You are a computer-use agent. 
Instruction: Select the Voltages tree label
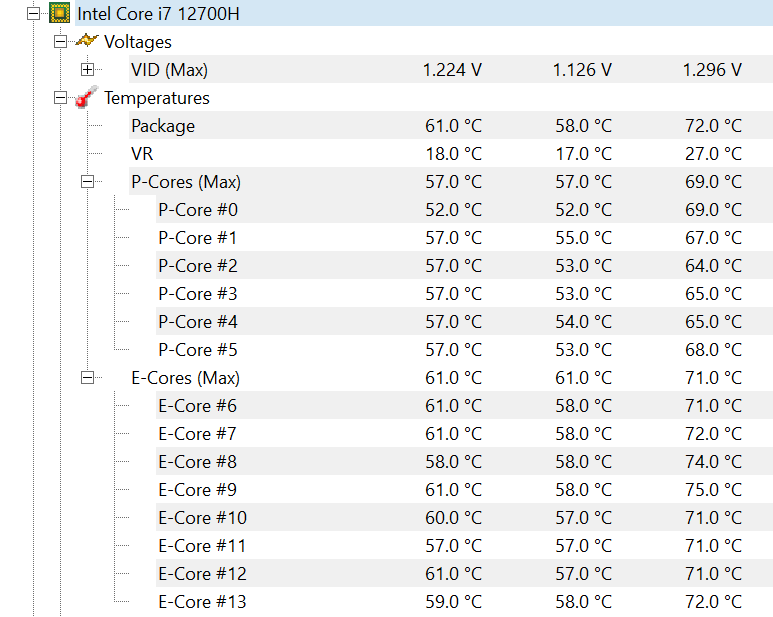click(138, 42)
